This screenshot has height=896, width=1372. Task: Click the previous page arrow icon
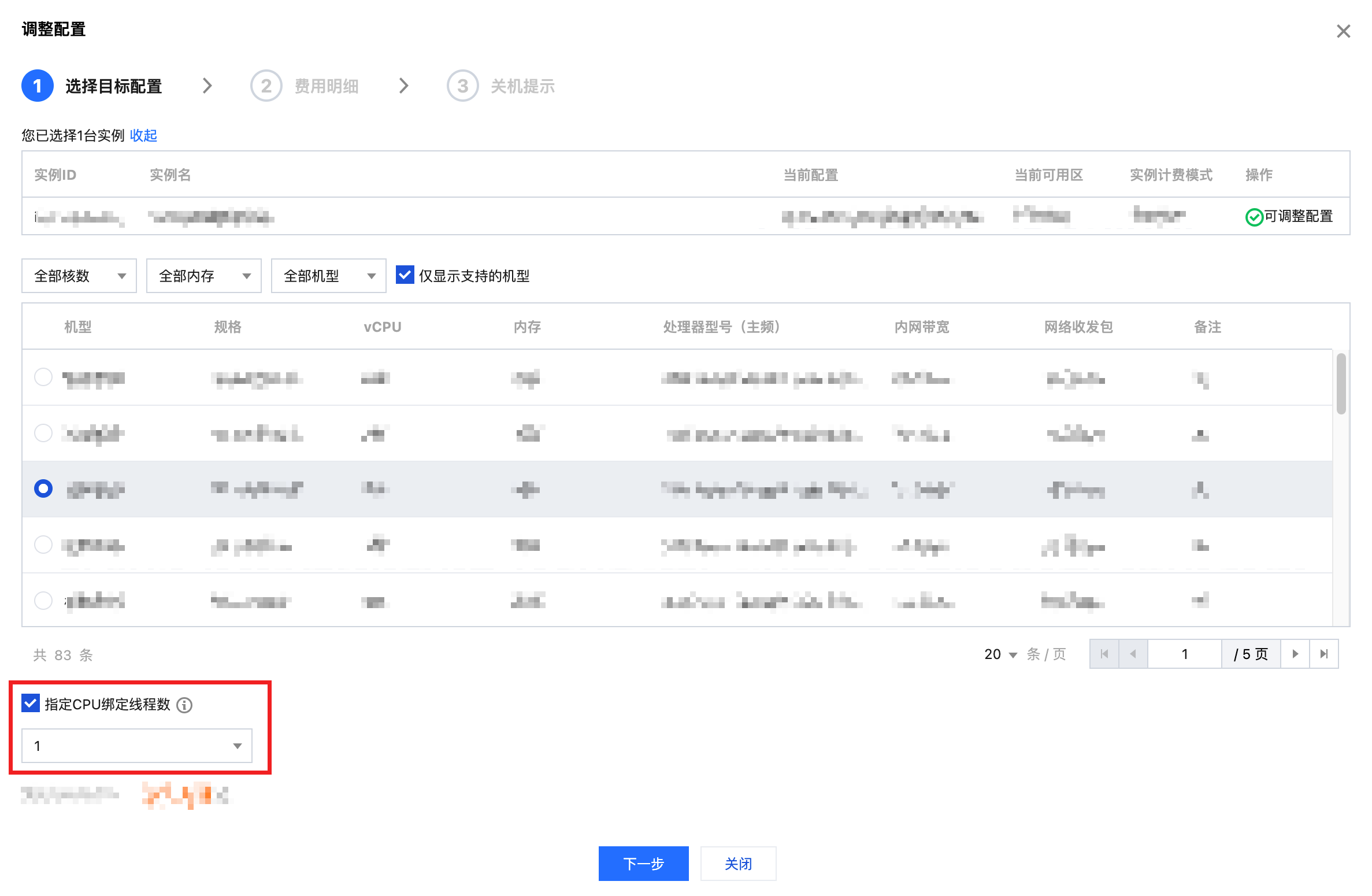click(1133, 654)
